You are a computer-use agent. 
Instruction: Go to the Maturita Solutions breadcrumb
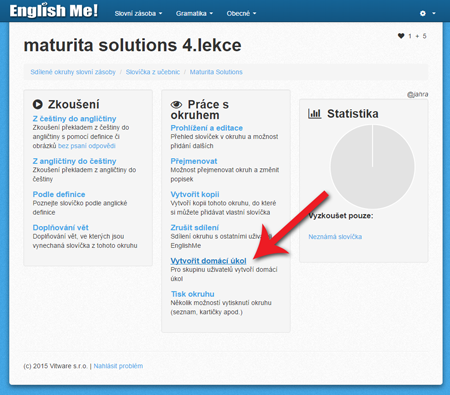coord(216,72)
